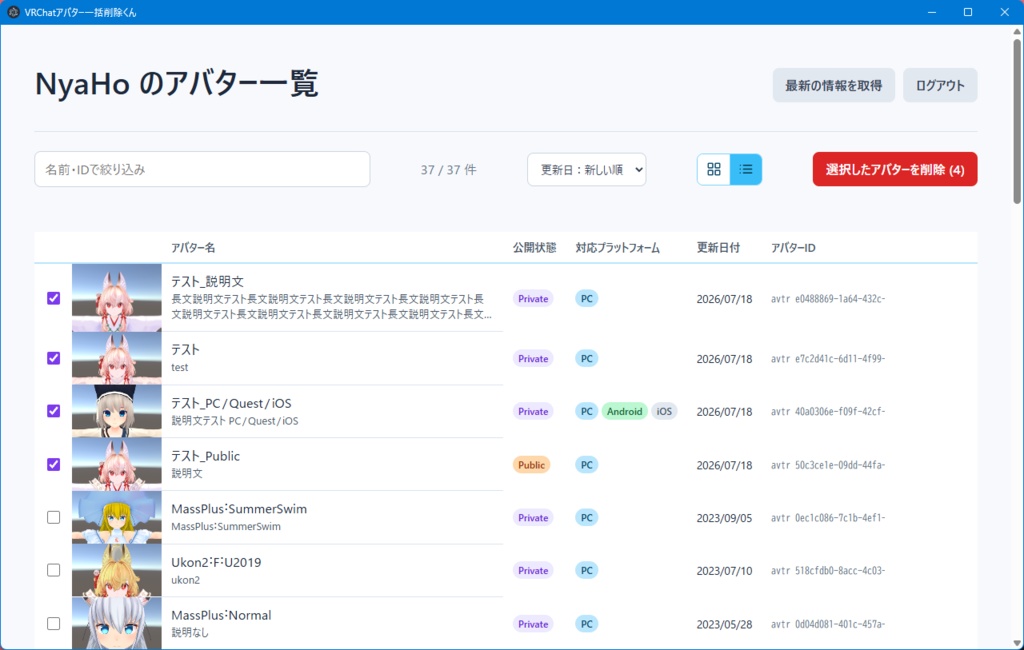Uncheck the テスト_PC/Quest/iOS checkbox
Screen dimensions: 1024x650
pyautogui.click(x=54, y=411)
